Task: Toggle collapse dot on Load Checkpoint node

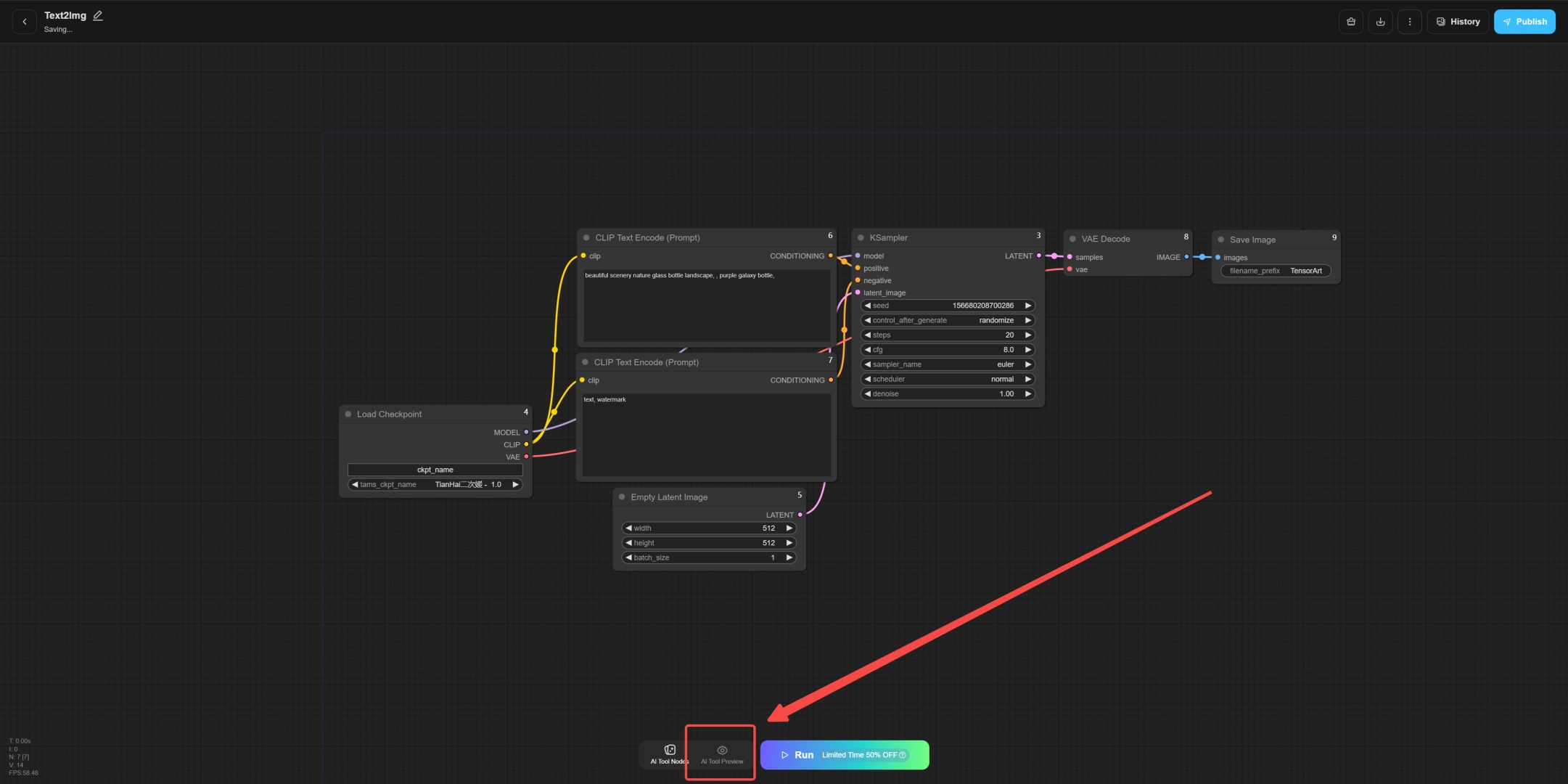Action: pyautogui.click(x=348, y=415)
